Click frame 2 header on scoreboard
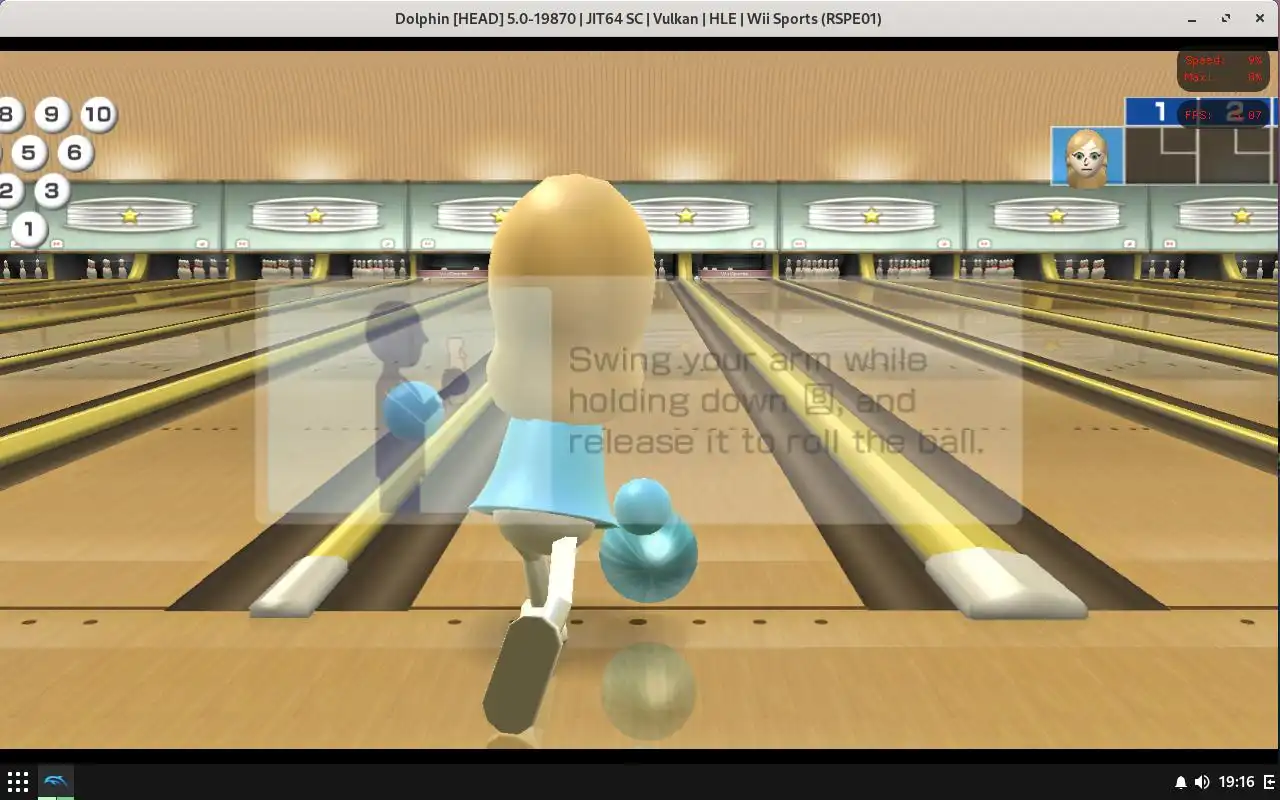1280x800 pixels. click(x=1234, y=112)
